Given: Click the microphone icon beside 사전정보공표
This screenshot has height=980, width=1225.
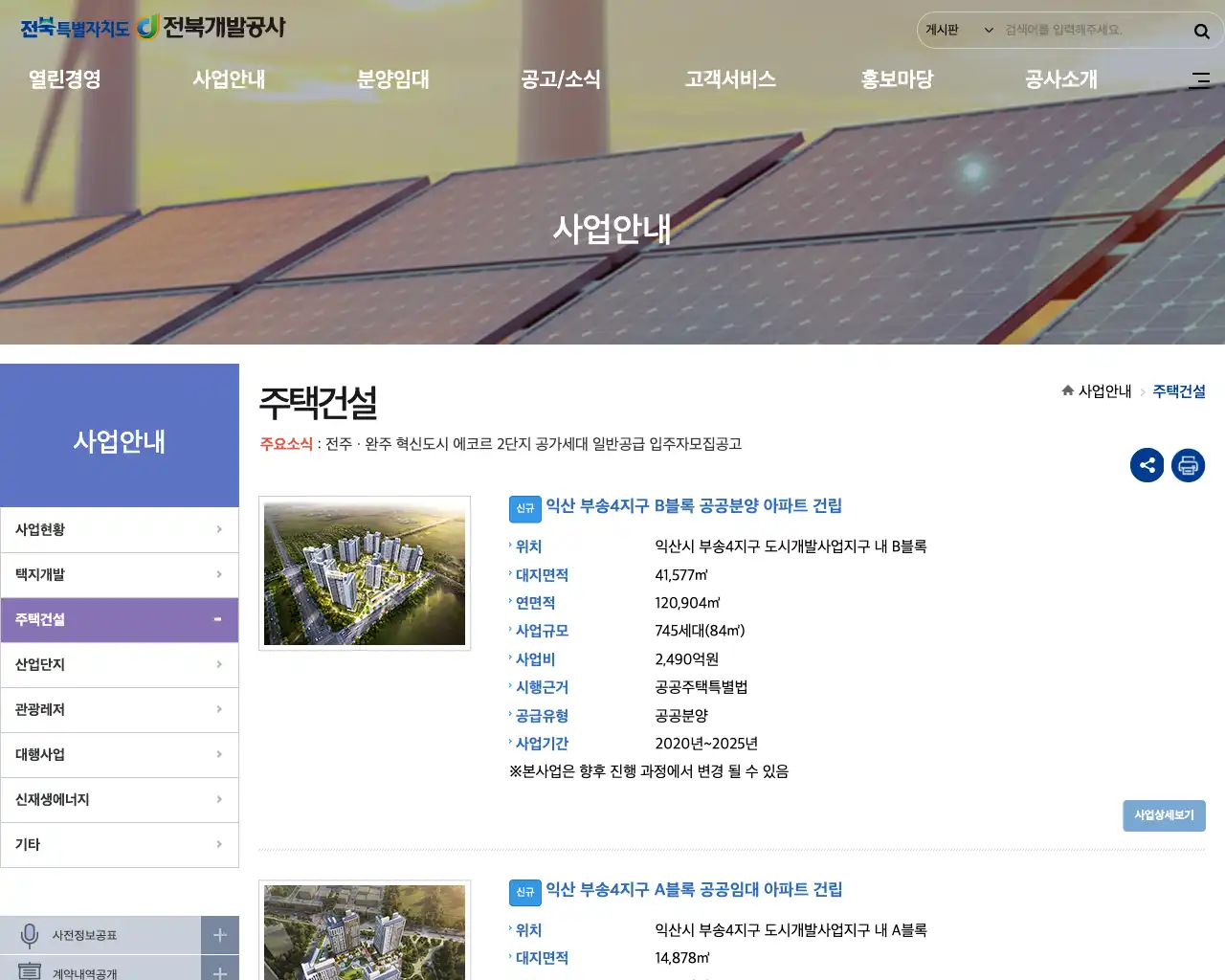Looking at the screenshot, I should click(x=30, y=935).
